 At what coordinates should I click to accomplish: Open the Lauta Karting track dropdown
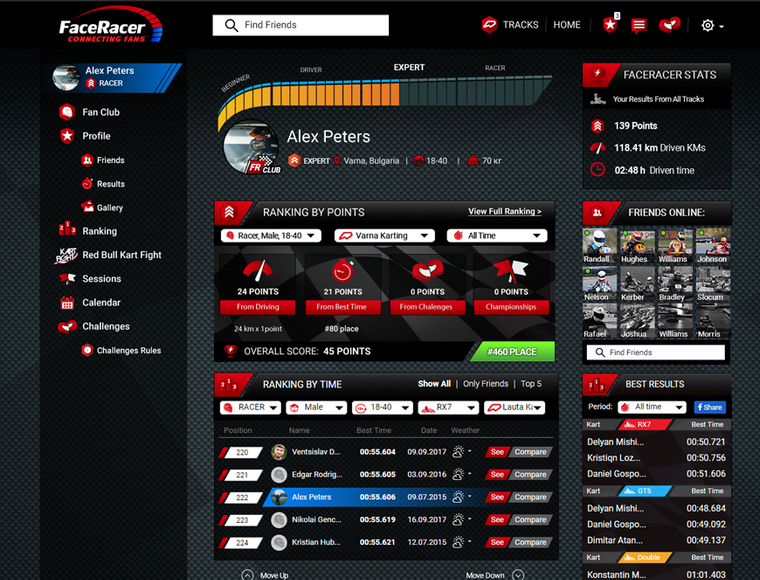click(x=514, y=408)
